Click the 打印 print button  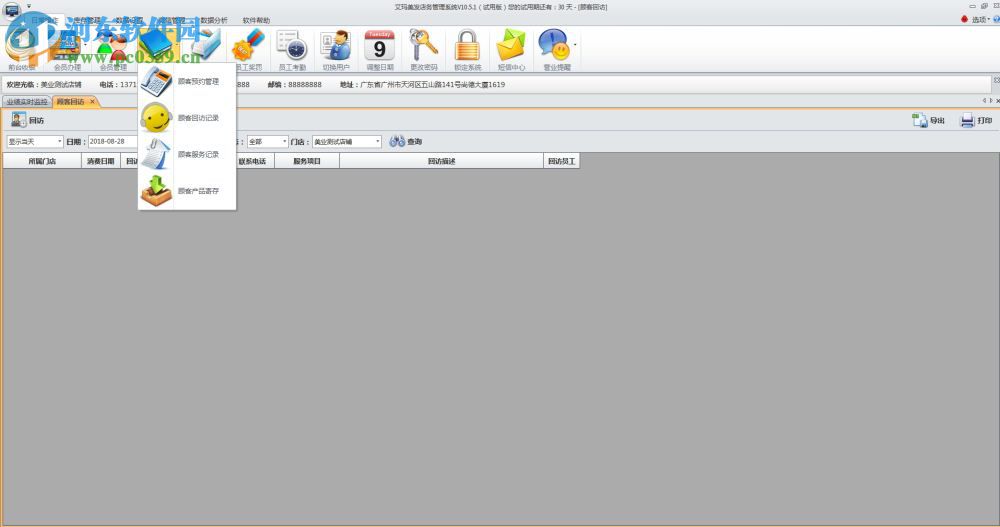click(x=976, y=120)
